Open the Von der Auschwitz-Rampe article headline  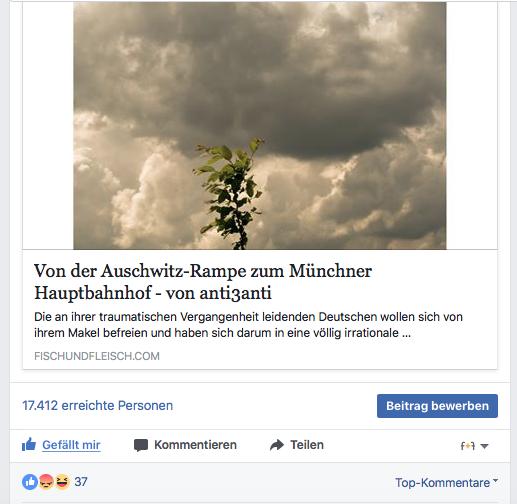(203, 282)
